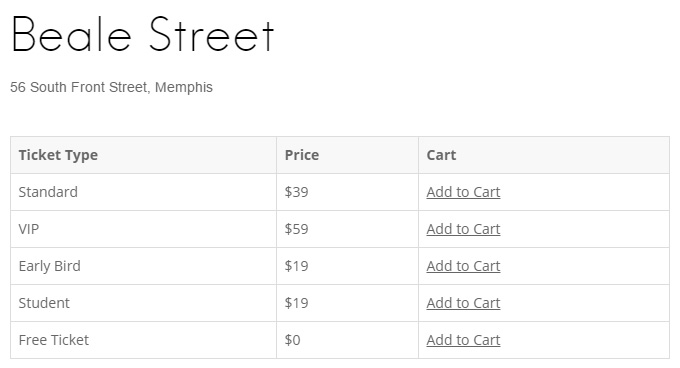Click the $39 Standard price
This screenshot has width=680, height=368.
[x=296, y=192]
